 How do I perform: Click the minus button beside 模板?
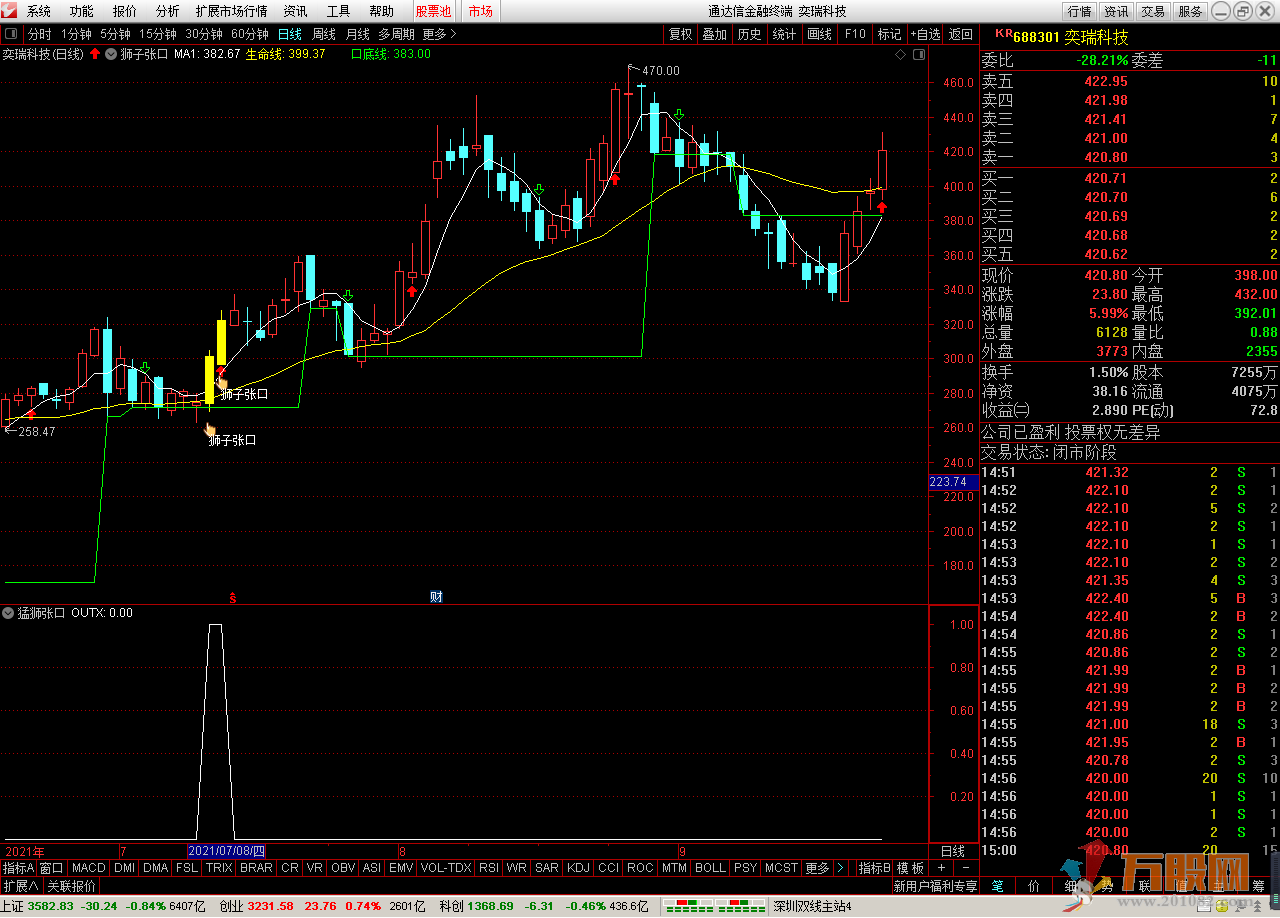965,868
